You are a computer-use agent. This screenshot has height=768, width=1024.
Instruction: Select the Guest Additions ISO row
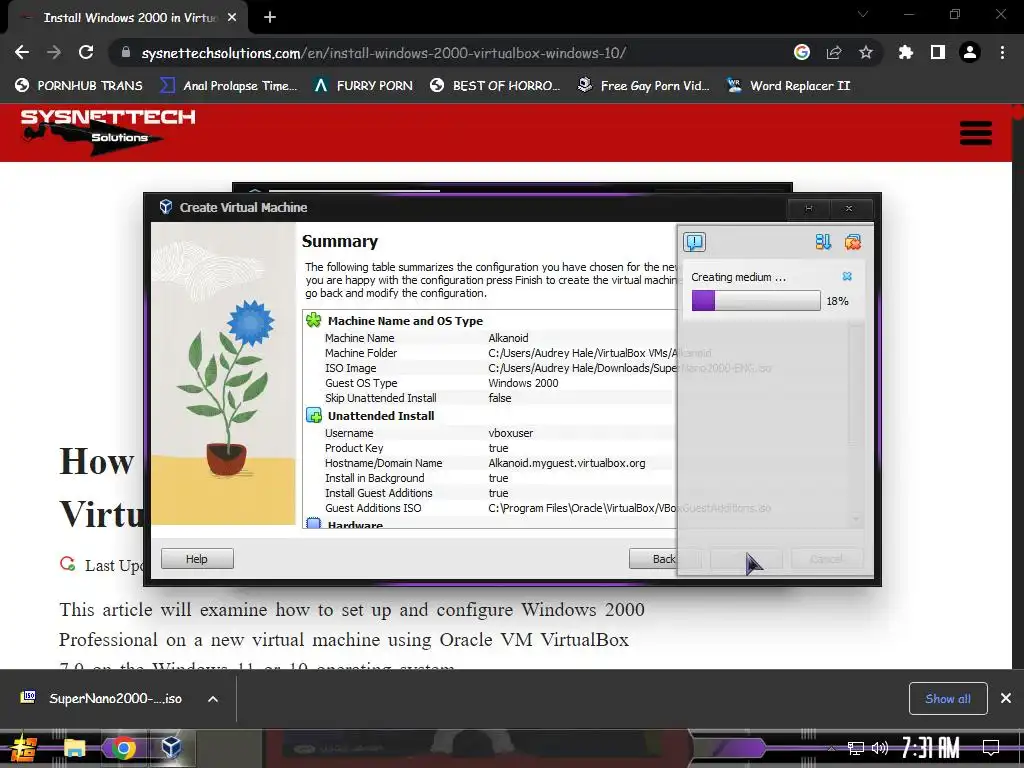(490, 508)
